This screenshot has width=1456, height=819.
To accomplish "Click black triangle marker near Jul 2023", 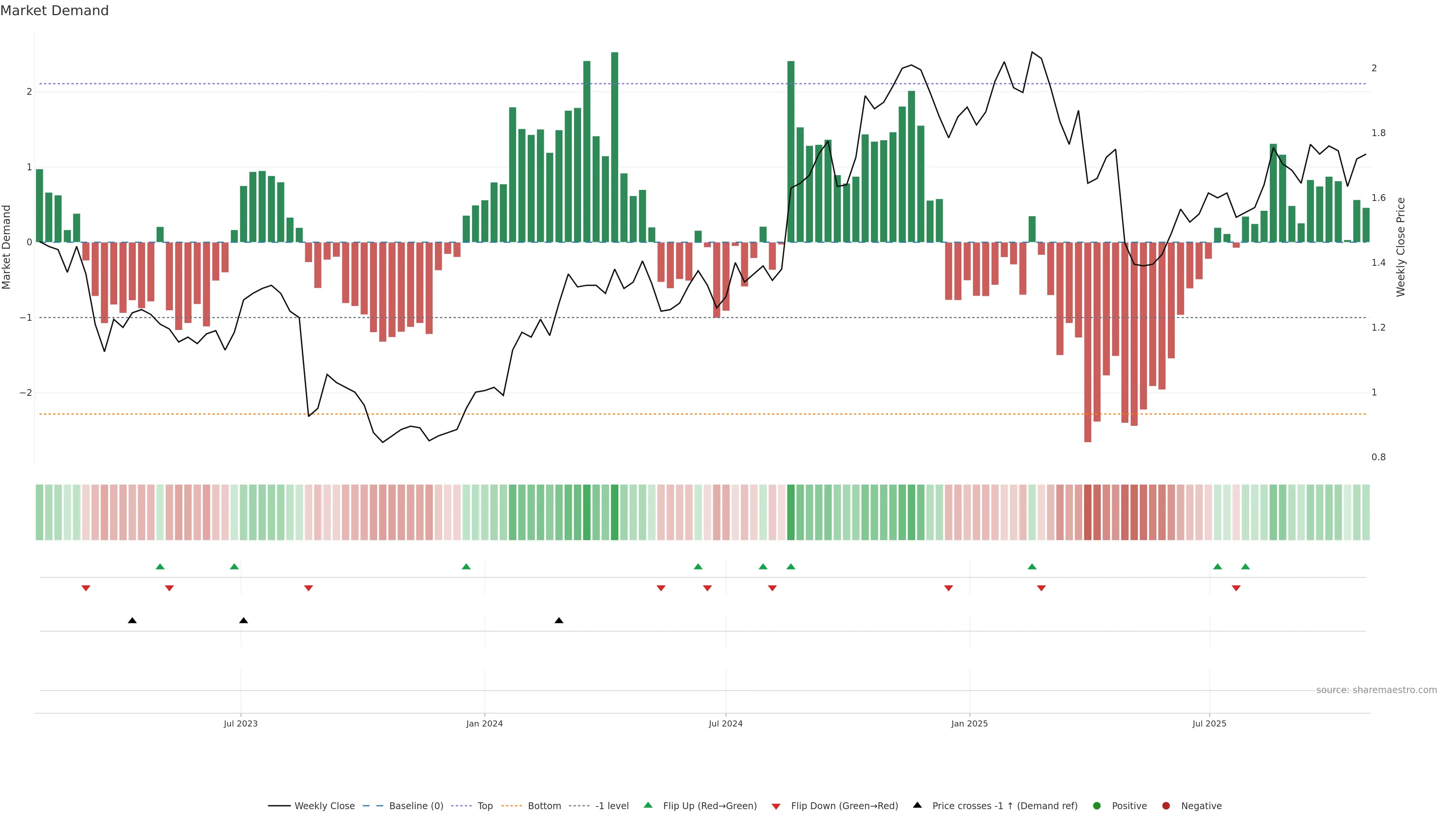I will click(x=243, y=621).
